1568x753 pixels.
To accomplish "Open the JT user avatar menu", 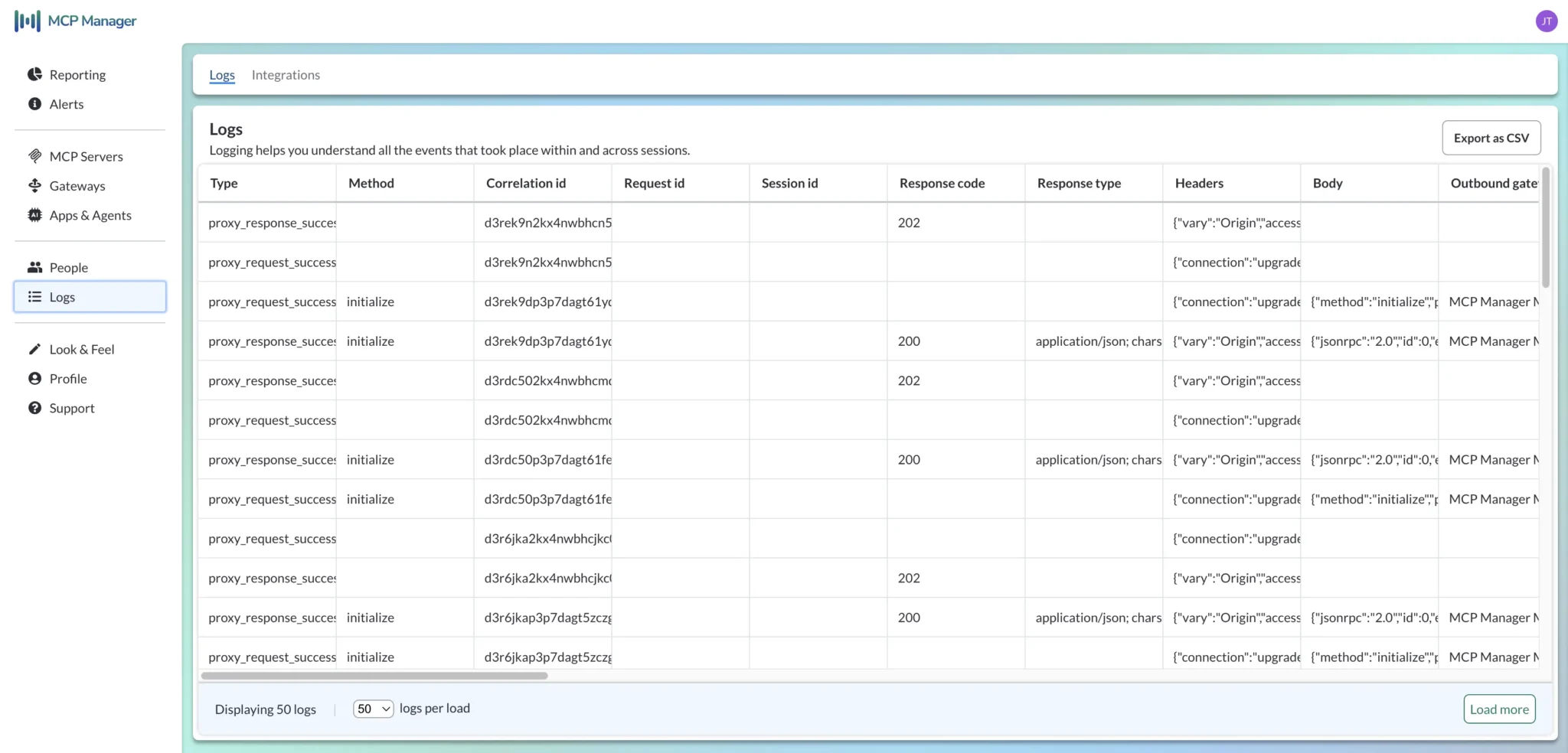I will coord(1546,21).
